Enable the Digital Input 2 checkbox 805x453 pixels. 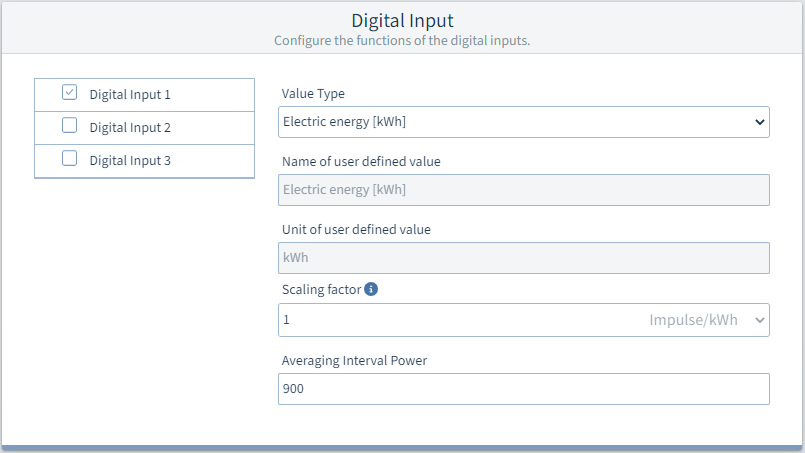(69, 125)
